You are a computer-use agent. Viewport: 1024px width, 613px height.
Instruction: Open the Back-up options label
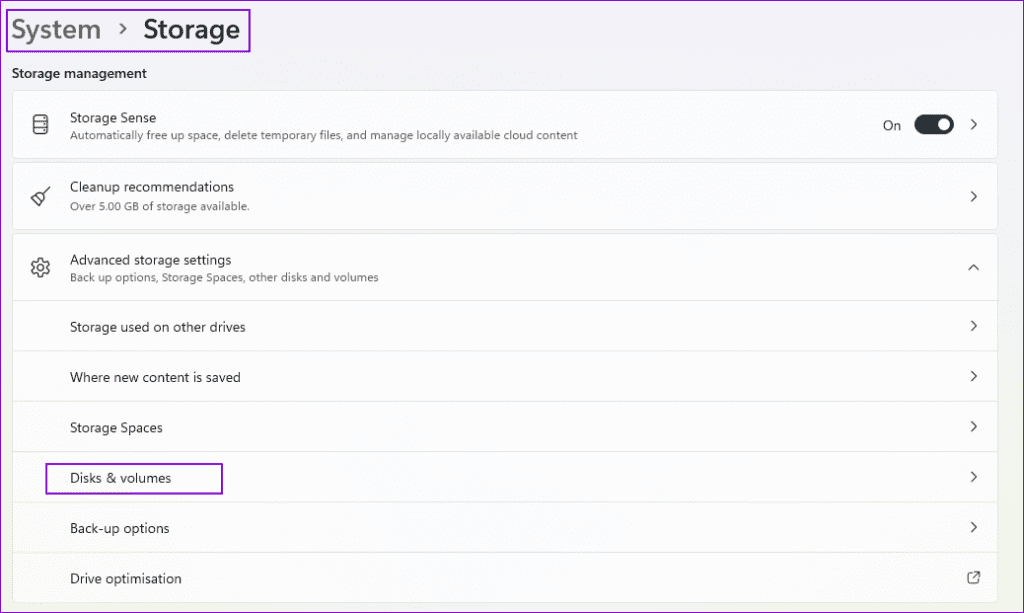click(119, 528)
